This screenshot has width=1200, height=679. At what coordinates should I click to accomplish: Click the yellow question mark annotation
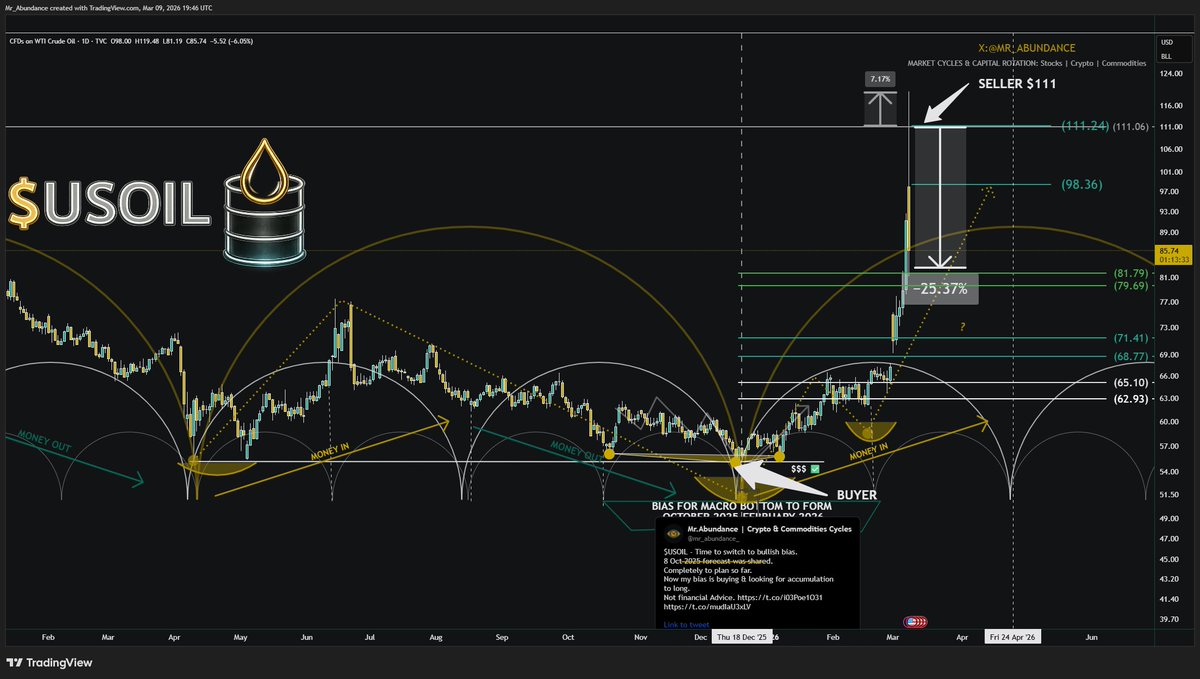point(962,326)
